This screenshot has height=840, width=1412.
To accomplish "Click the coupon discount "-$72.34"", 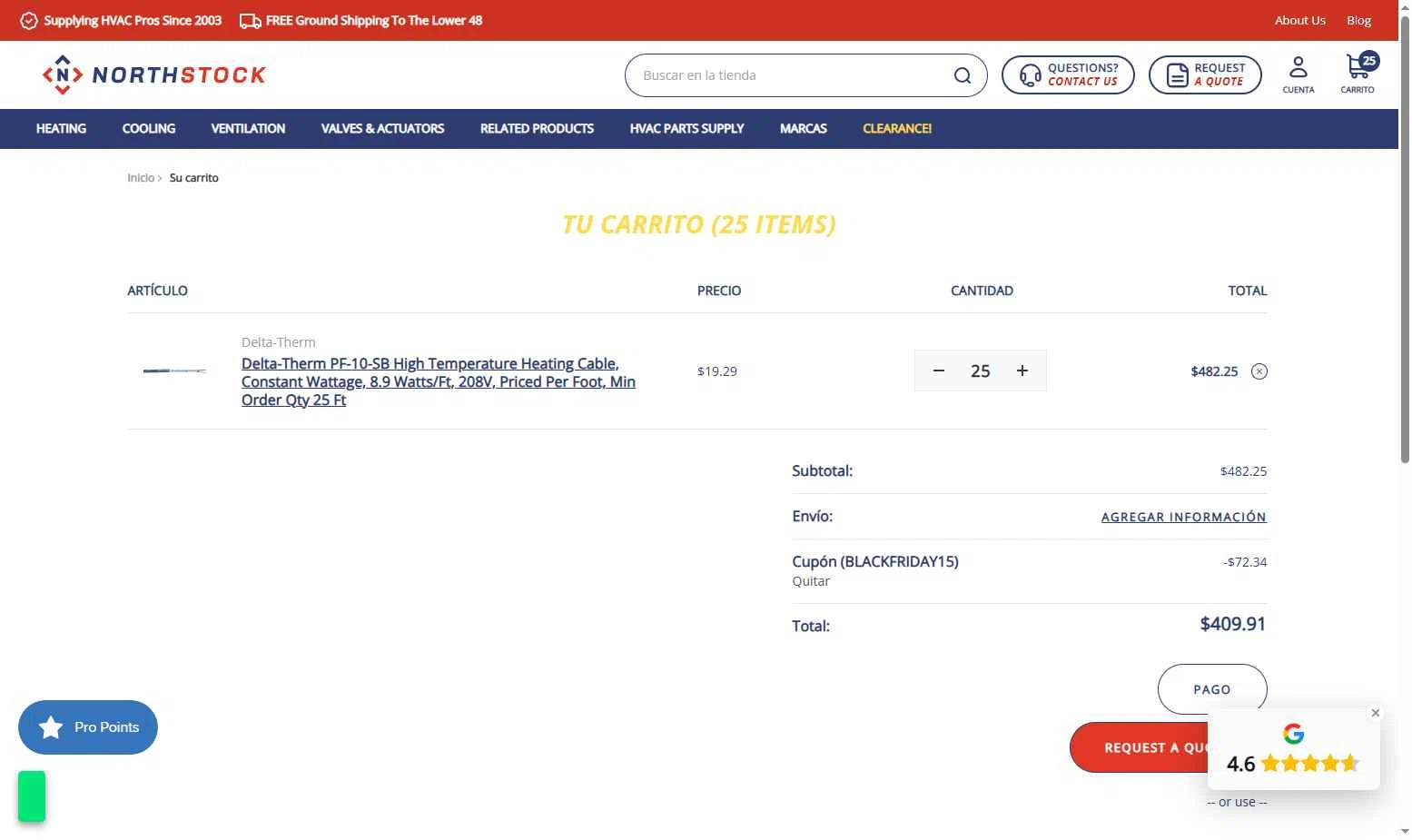I will 1245,562.
